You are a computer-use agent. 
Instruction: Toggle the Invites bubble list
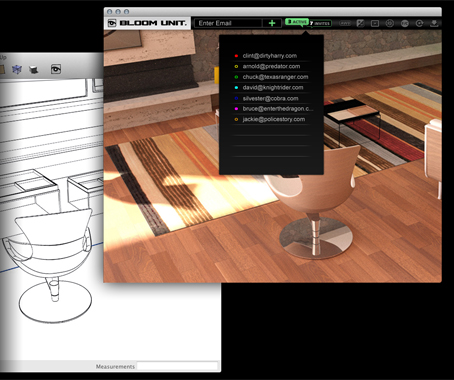pos(320,23)
